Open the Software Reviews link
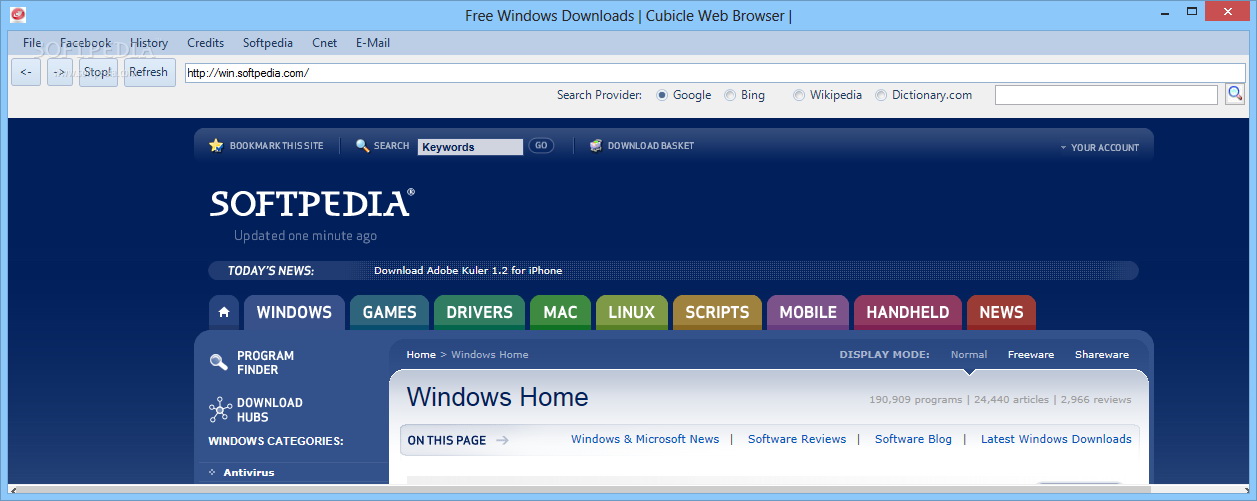1257x501 pixels. tap(797, 439)
